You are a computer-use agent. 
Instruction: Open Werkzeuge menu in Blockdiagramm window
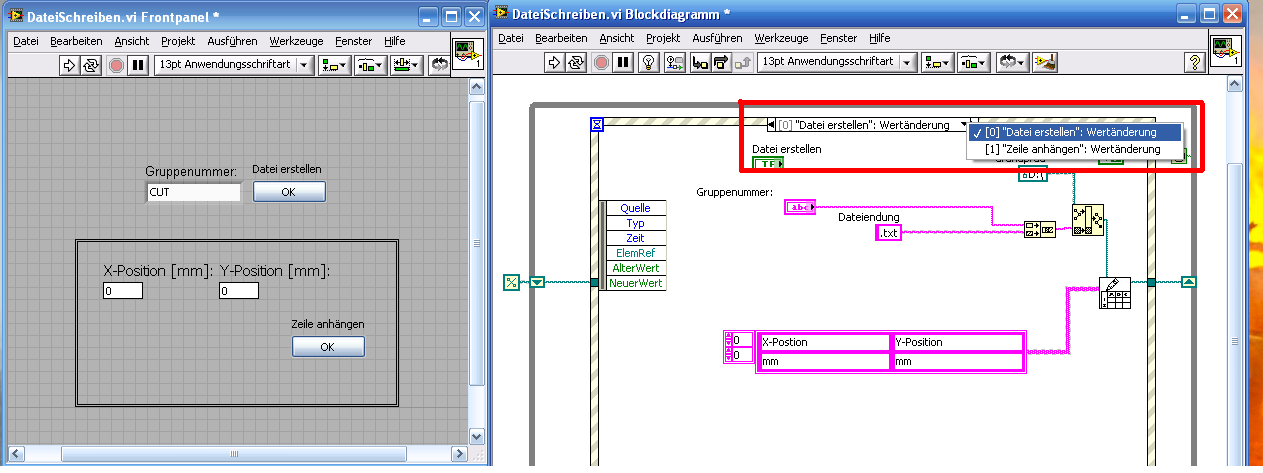(781, 38)
